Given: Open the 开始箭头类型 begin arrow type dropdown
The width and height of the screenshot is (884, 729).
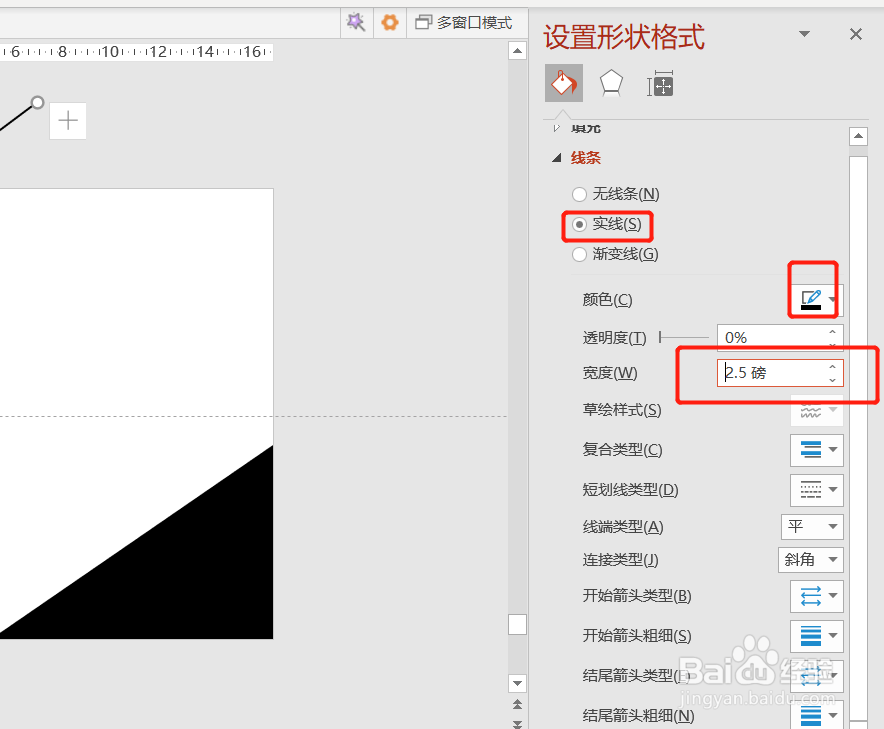Looking at the screenshot, I should point(816,596).
